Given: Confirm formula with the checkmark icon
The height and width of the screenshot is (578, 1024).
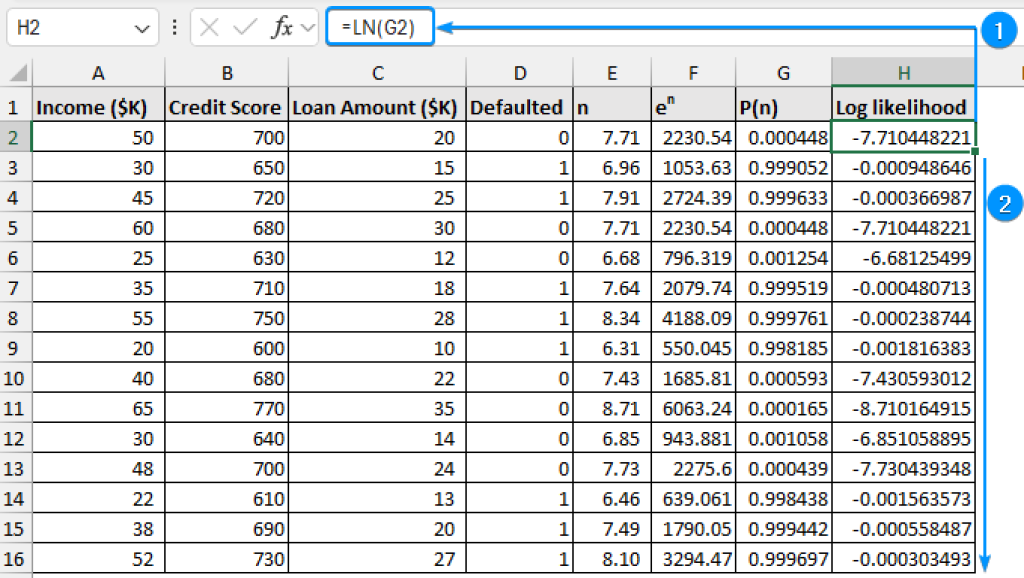Looking at the screenshot, I should click(245, 27).
